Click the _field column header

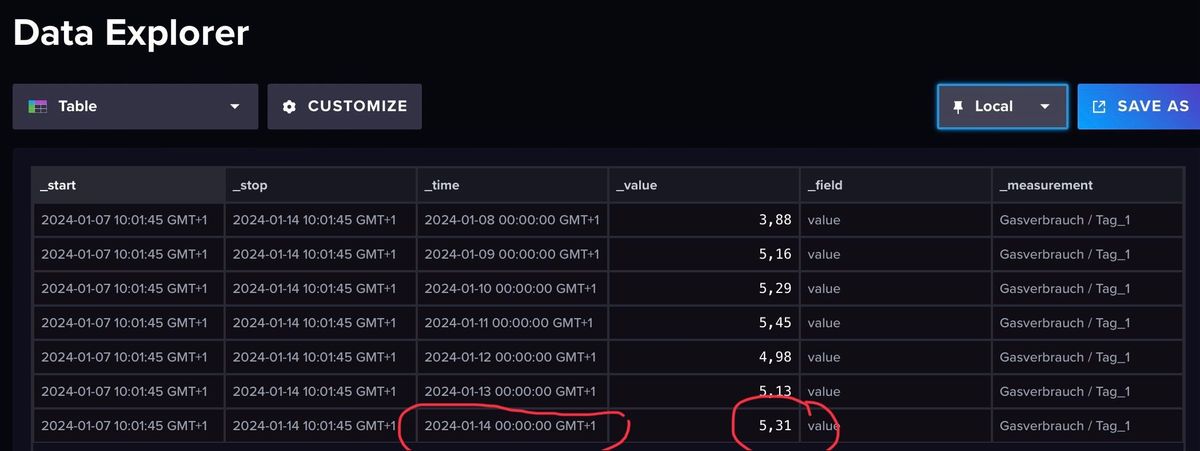(x=828, y=185)
